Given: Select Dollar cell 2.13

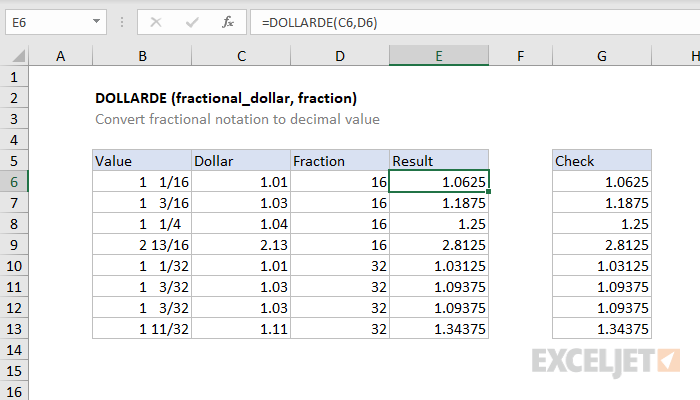Looking at the screenshot, I should click(x=241, y=245).
